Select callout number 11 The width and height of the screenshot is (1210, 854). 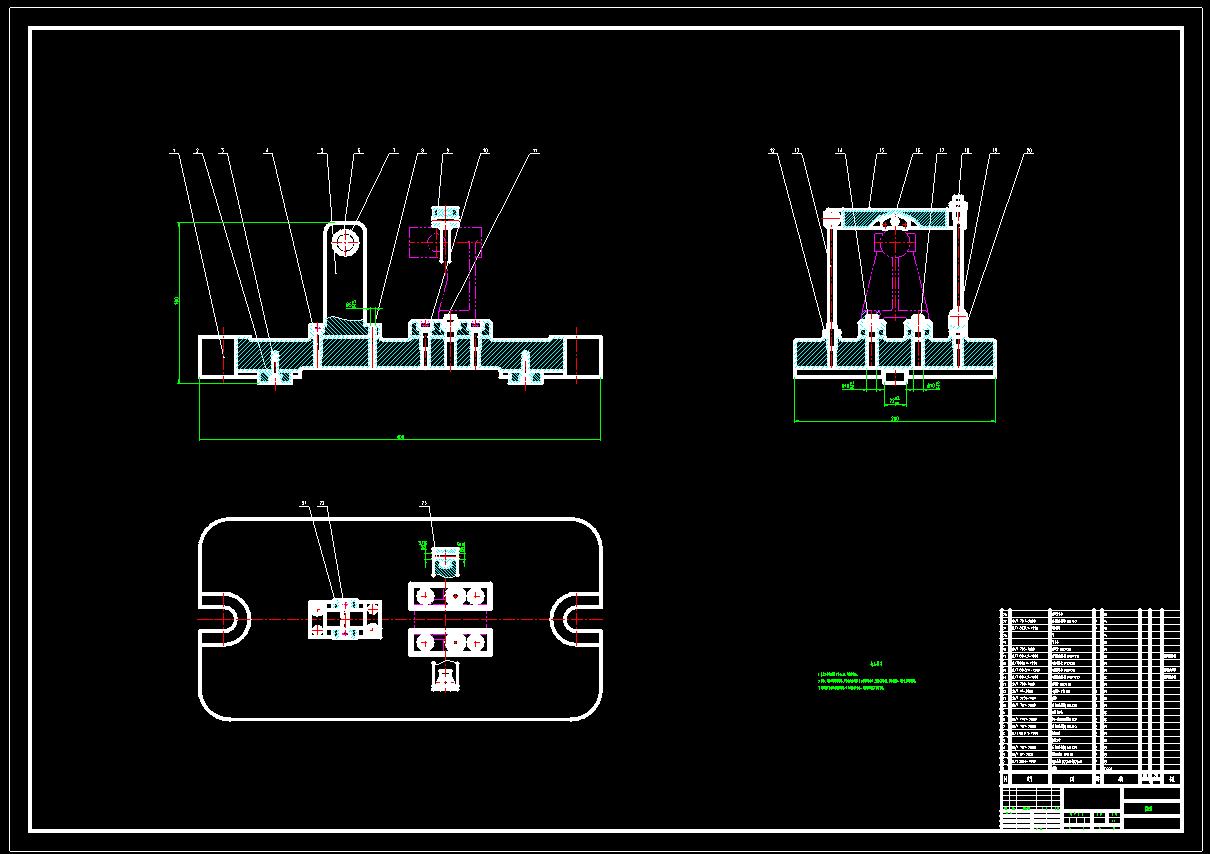coord(535,151)
